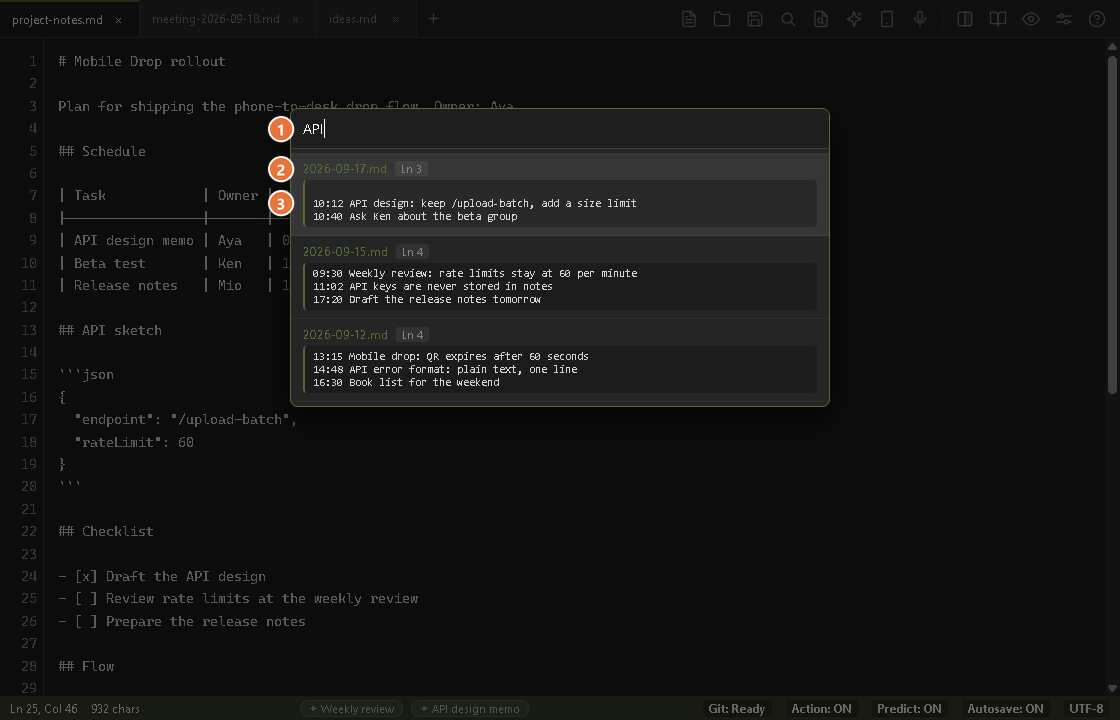Click heading '## Schedule'
The width and height of the screenshot is (1120, 720).
click(x=102, y=151)
